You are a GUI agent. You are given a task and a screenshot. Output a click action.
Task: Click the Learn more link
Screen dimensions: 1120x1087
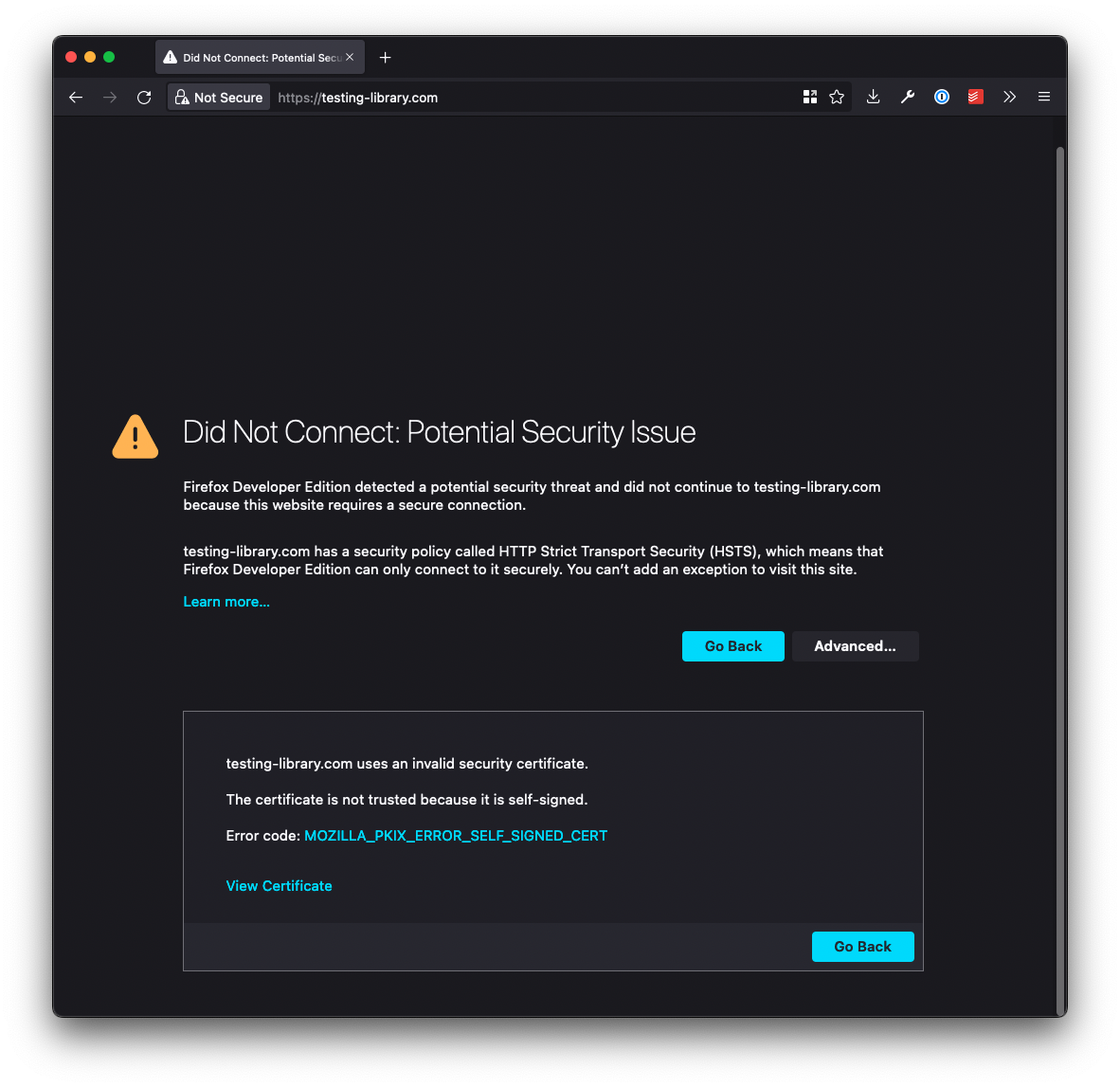[x=226, y=601]
